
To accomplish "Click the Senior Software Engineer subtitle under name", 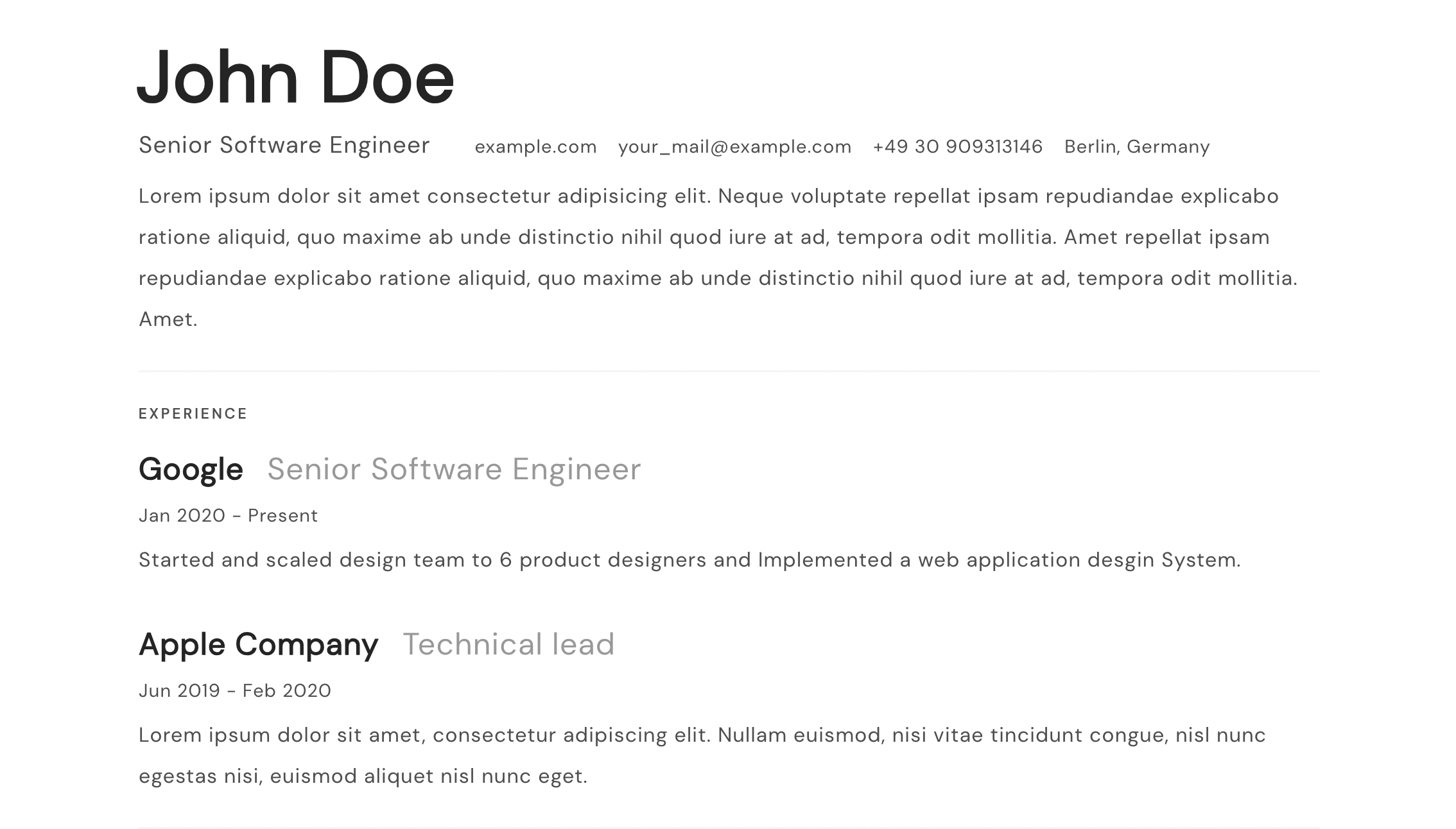I will pyautogui.click(x=284, y=145).
